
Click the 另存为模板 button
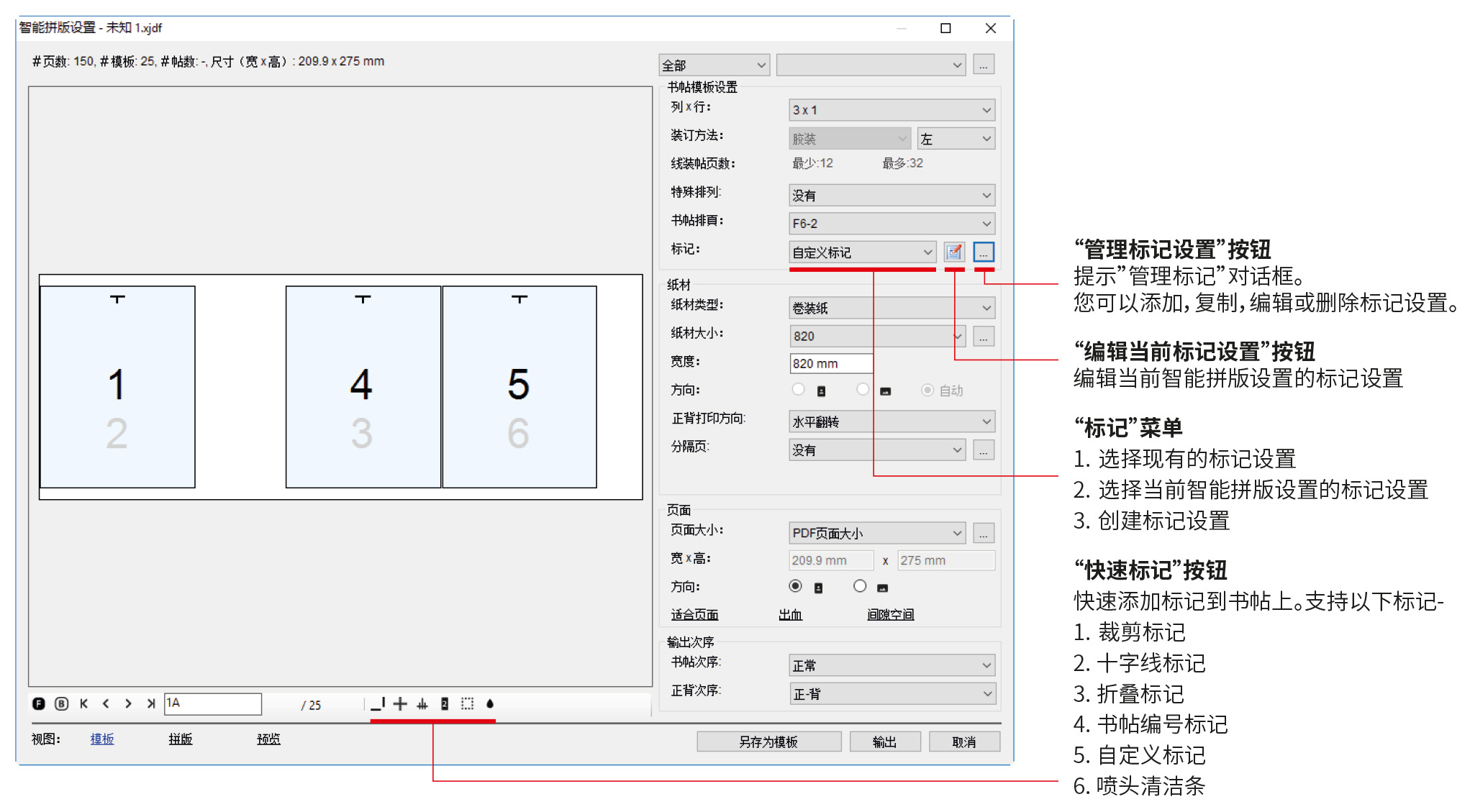pyautogui.click(x=768, y=742)
